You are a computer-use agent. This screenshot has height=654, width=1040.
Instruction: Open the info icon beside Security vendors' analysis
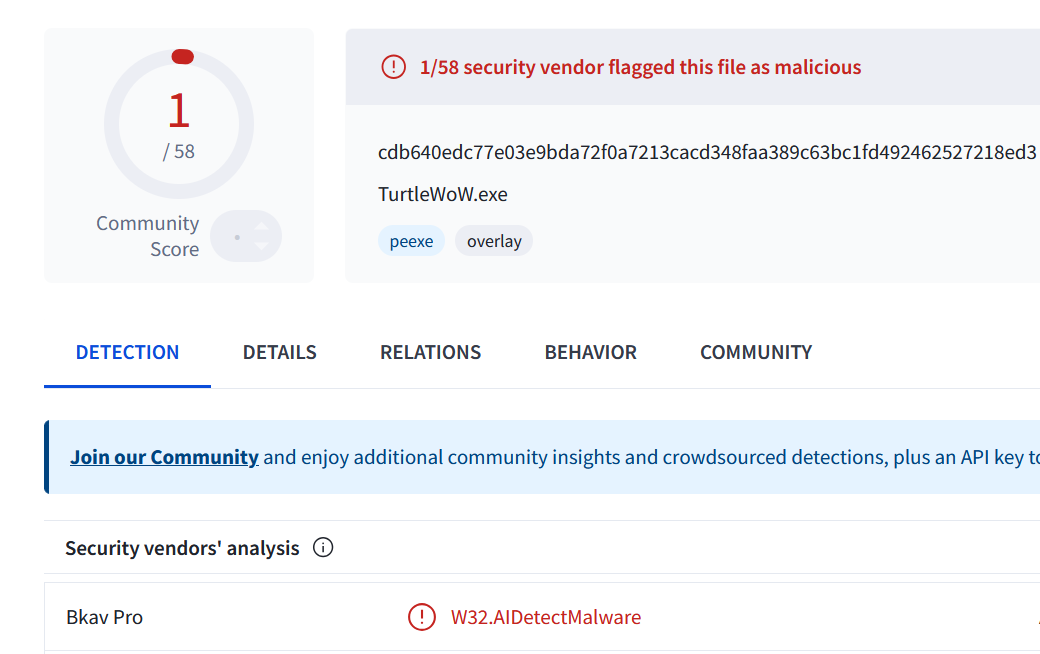[x=323, y=548]
